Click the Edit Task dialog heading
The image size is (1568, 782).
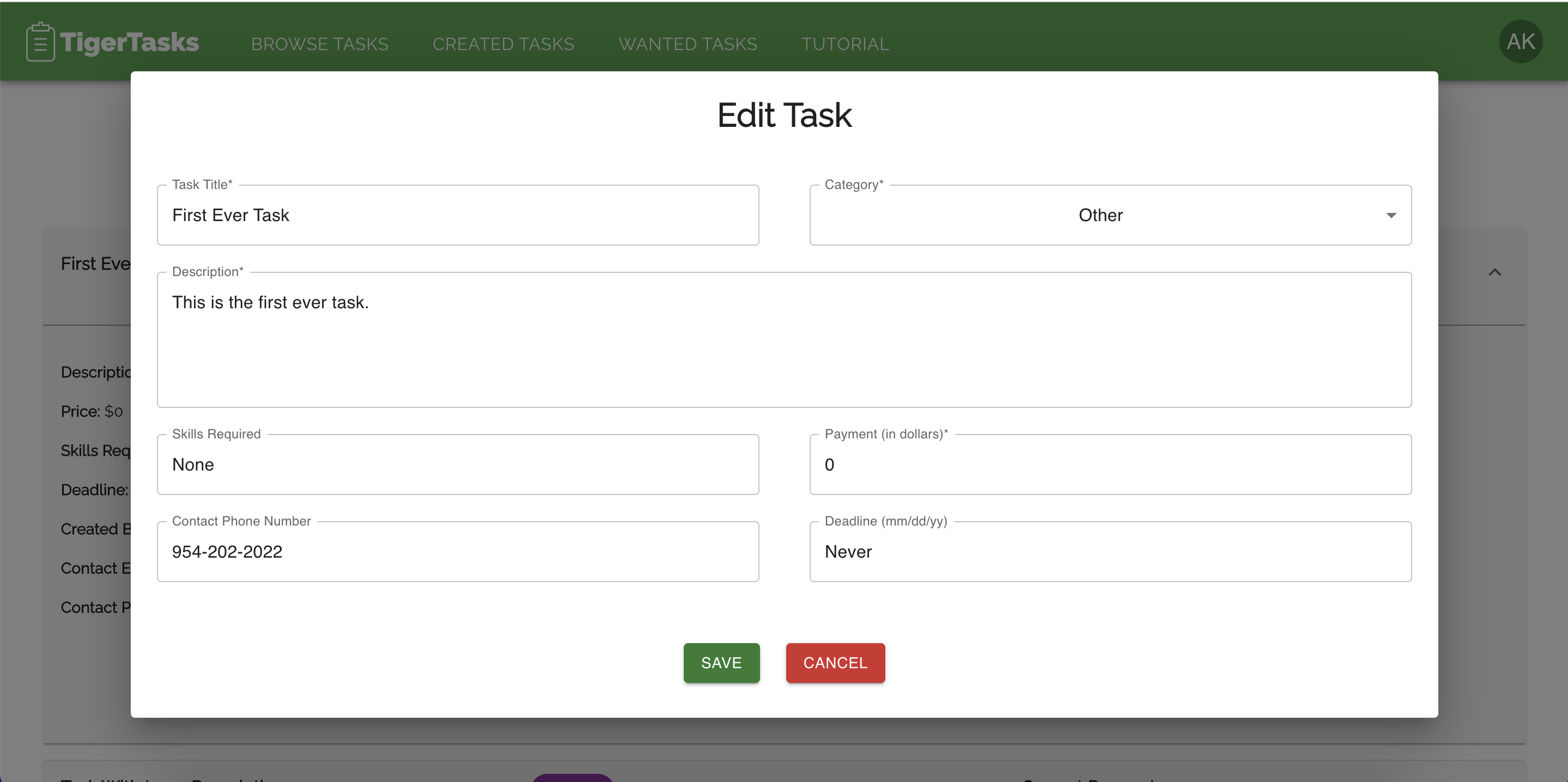coord(784,115)
